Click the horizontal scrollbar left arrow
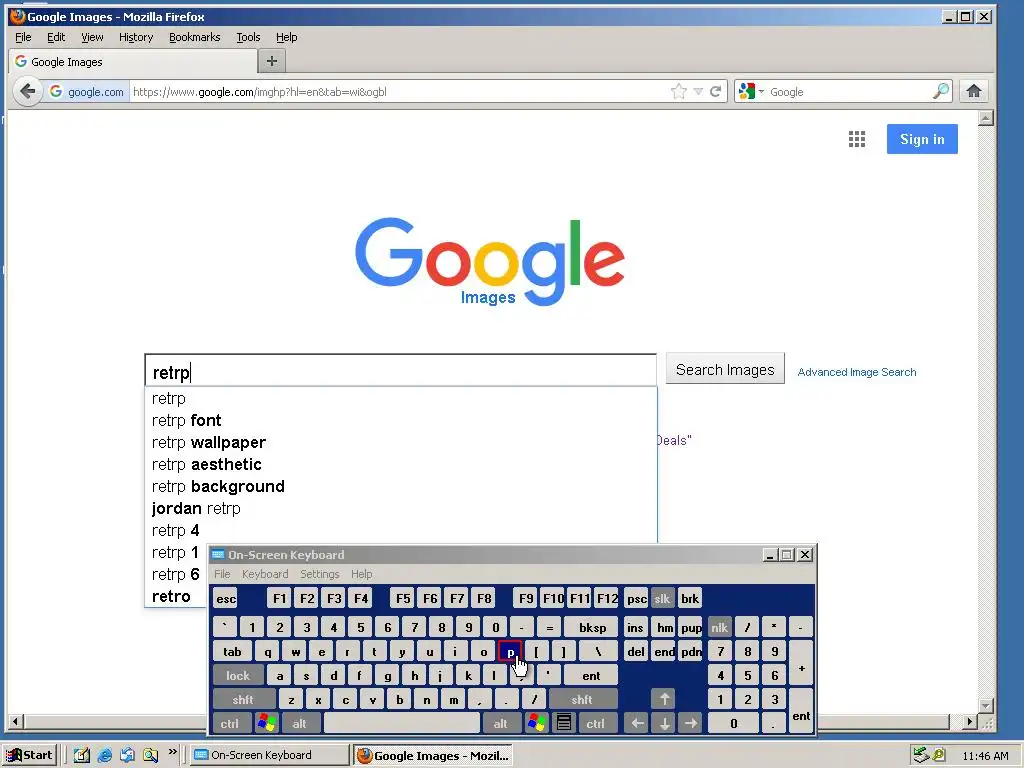This screenshot has height=768, width=1024. (x=16, y=722)
